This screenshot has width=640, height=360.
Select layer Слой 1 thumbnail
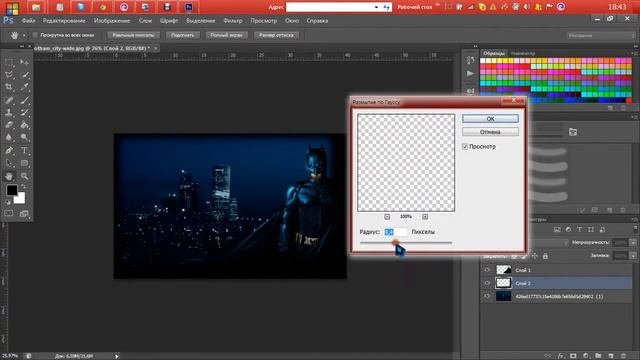(x=503, y=270)
